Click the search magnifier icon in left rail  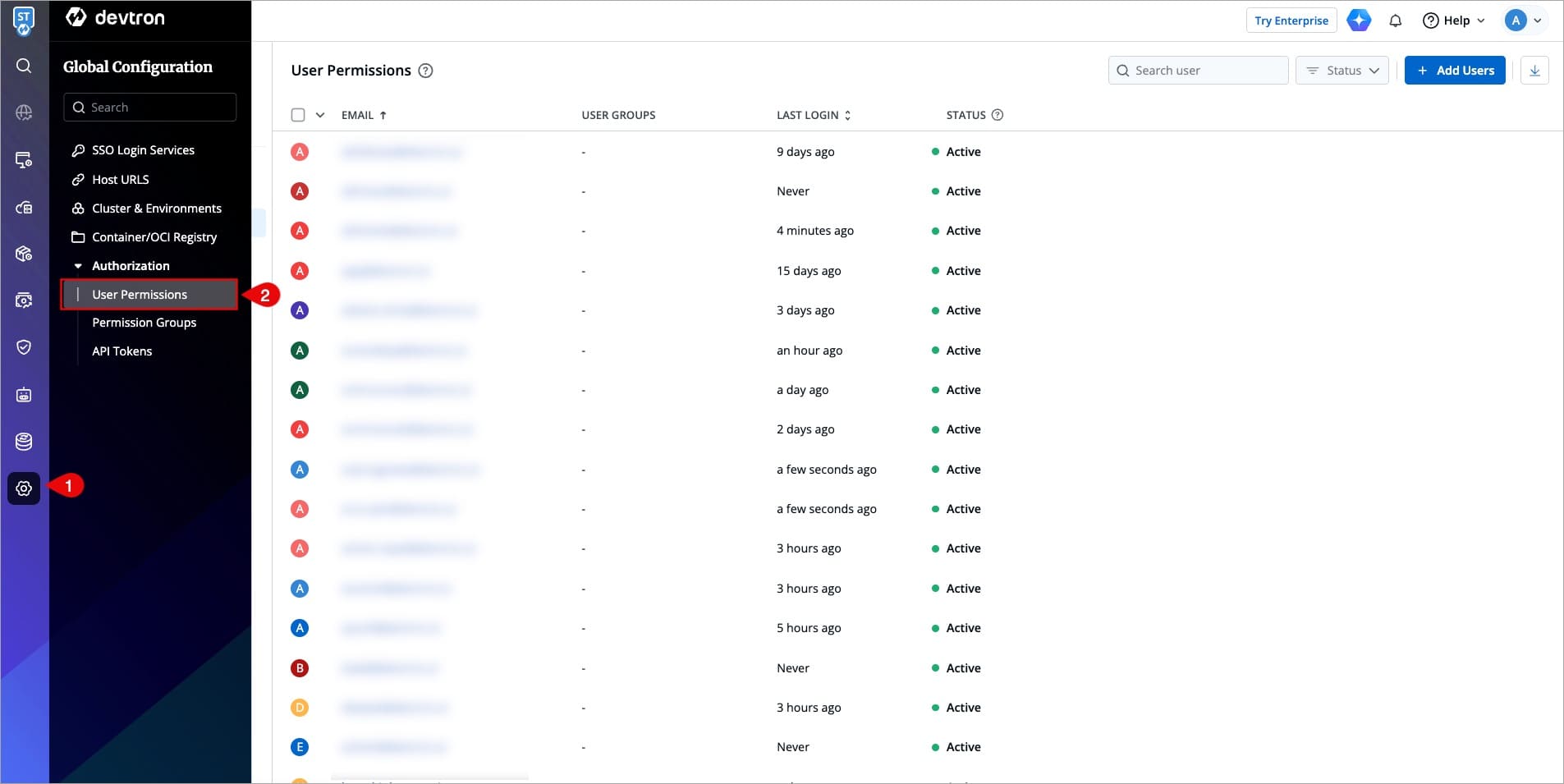(24, 66)
